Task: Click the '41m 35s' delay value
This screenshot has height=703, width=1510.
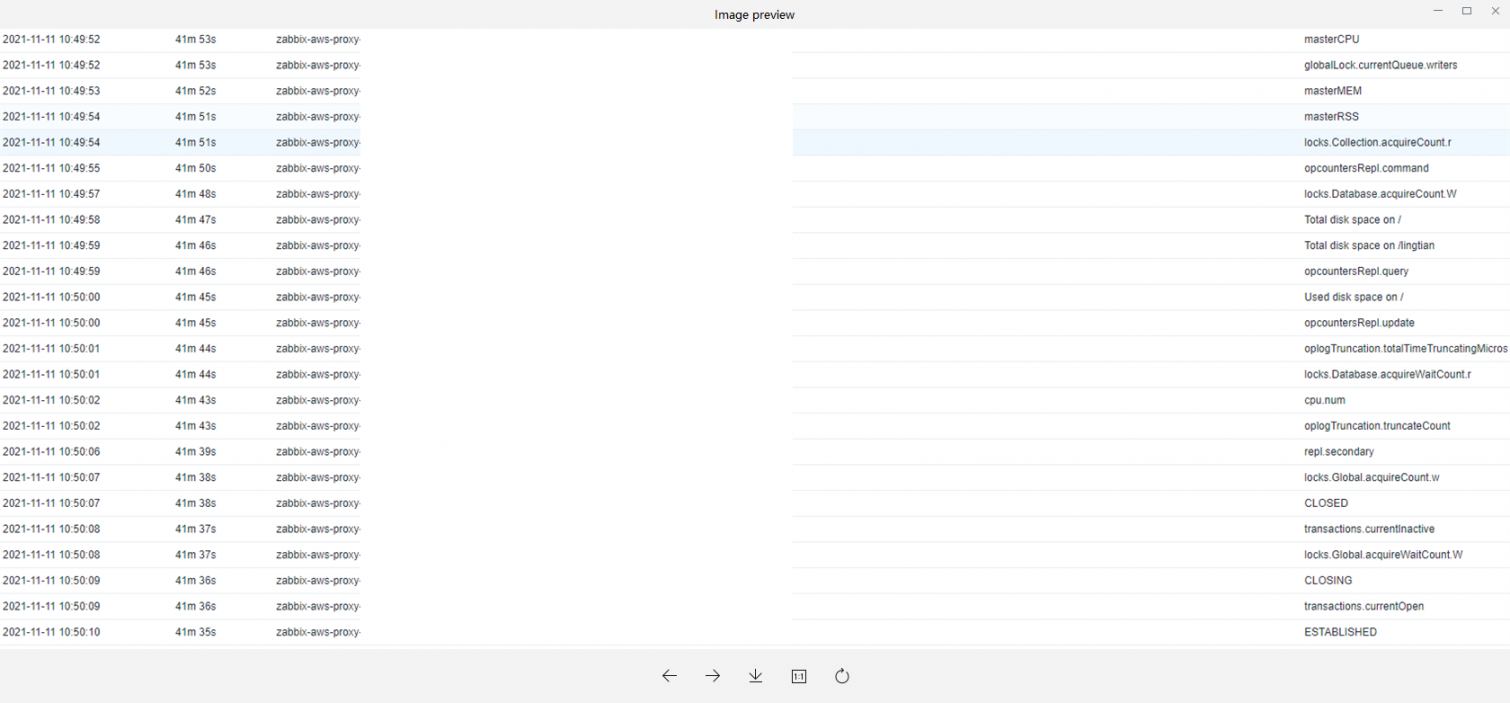Action: coord(195,632)
